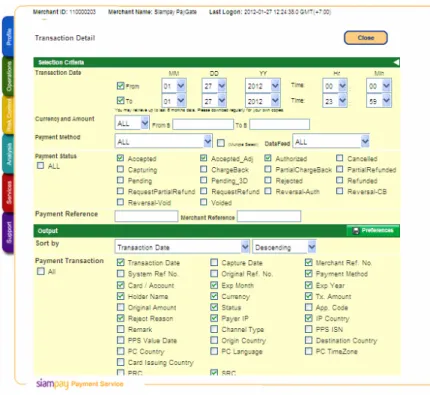The height and width of the screenshot is (395, 430).
Task: Check the Capture Date output checkbox
Action: click(214, 262)
